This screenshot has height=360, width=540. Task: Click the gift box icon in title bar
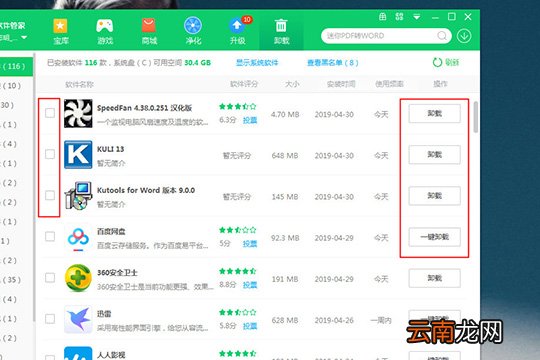tap(382, 17)
